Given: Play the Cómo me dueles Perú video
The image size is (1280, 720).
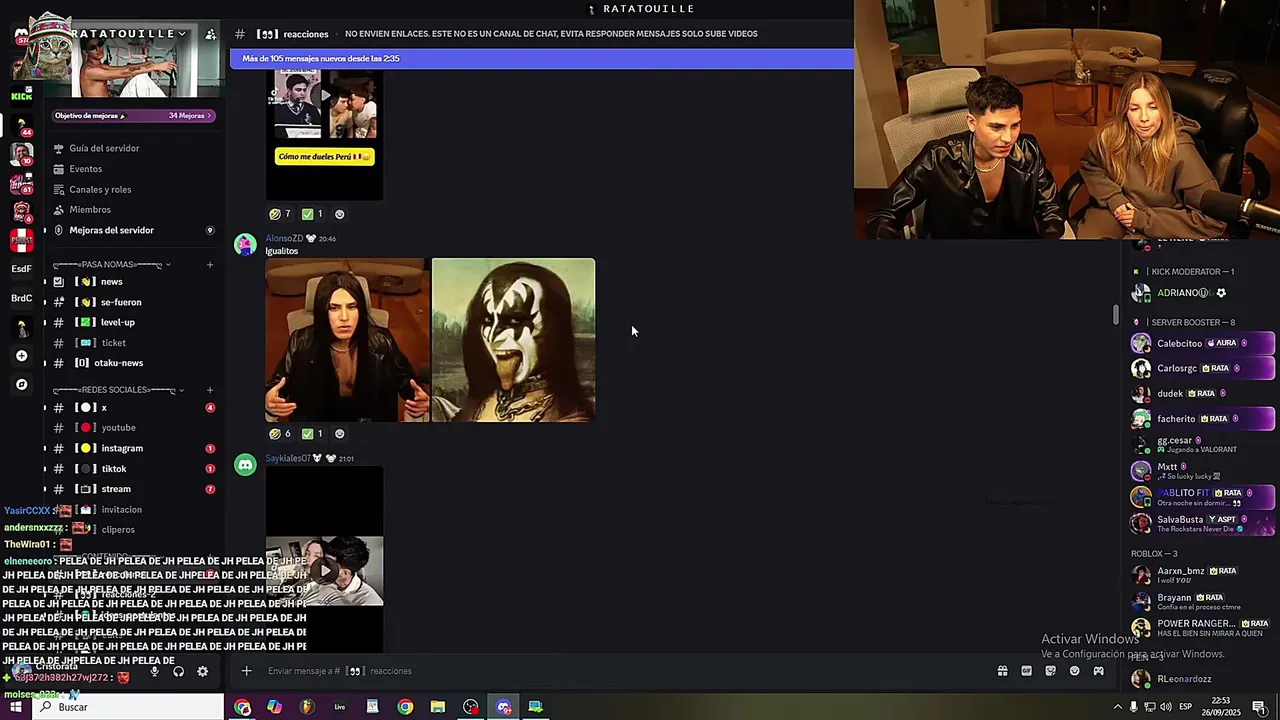Looking at the screenshot, I should [324, 95].
